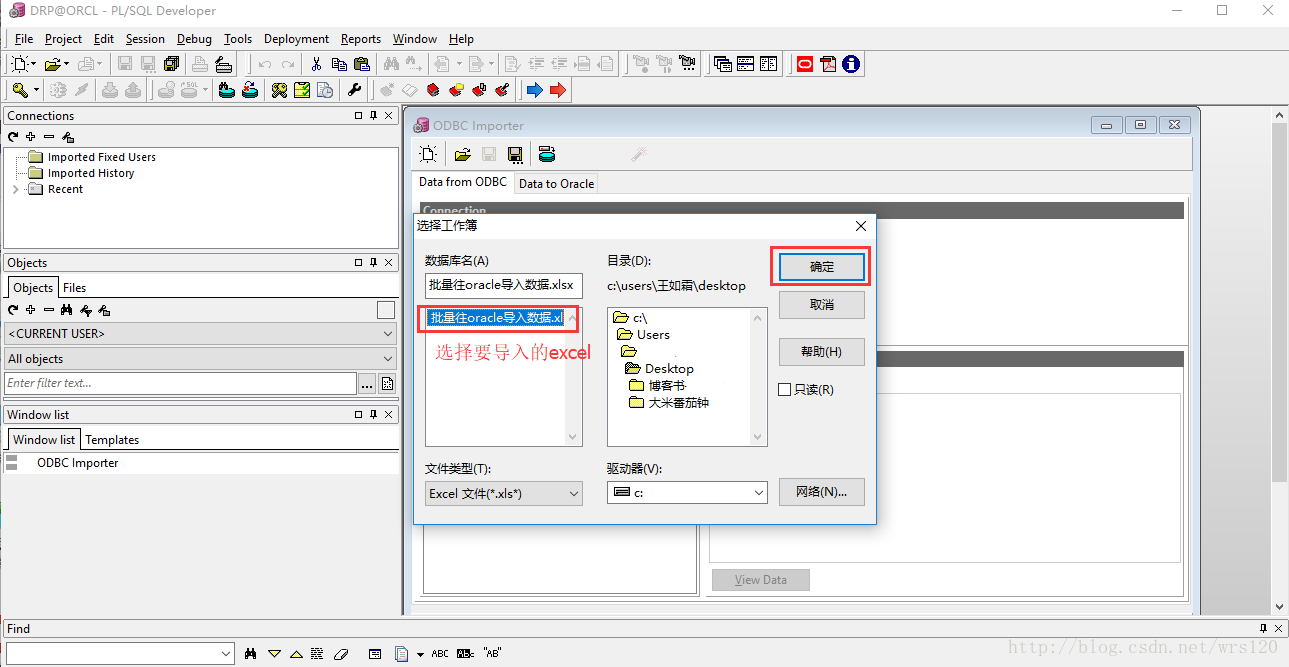Click the wrench Preferences icon
The height and width of the screenshot is (667, 1289).
point(354,90)
